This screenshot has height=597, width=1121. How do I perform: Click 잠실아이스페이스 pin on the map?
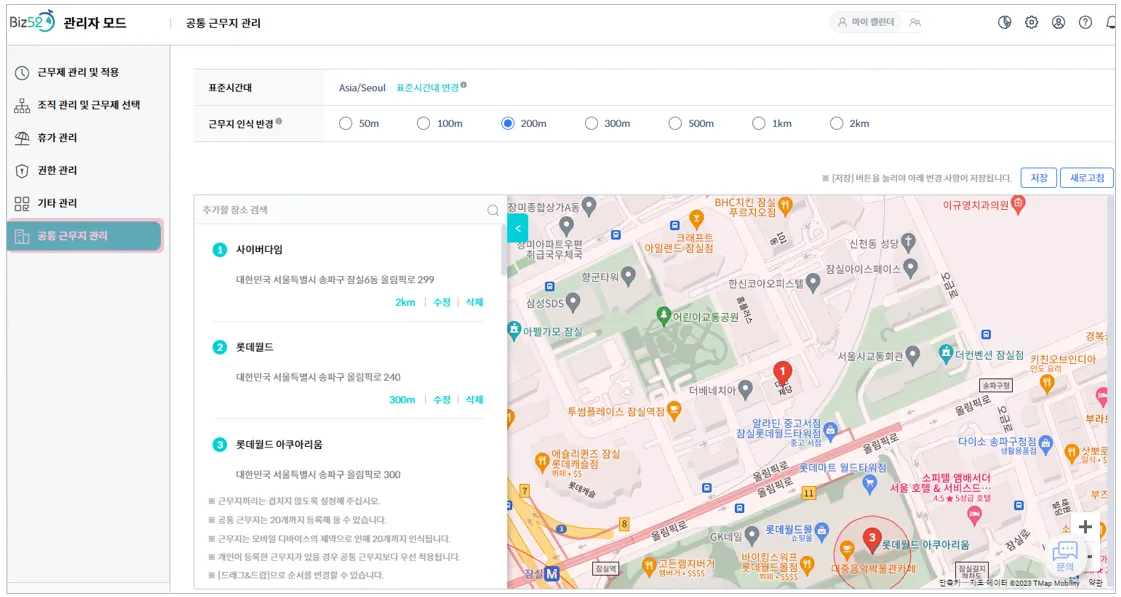pyautogui.click(x=910, y=267)
